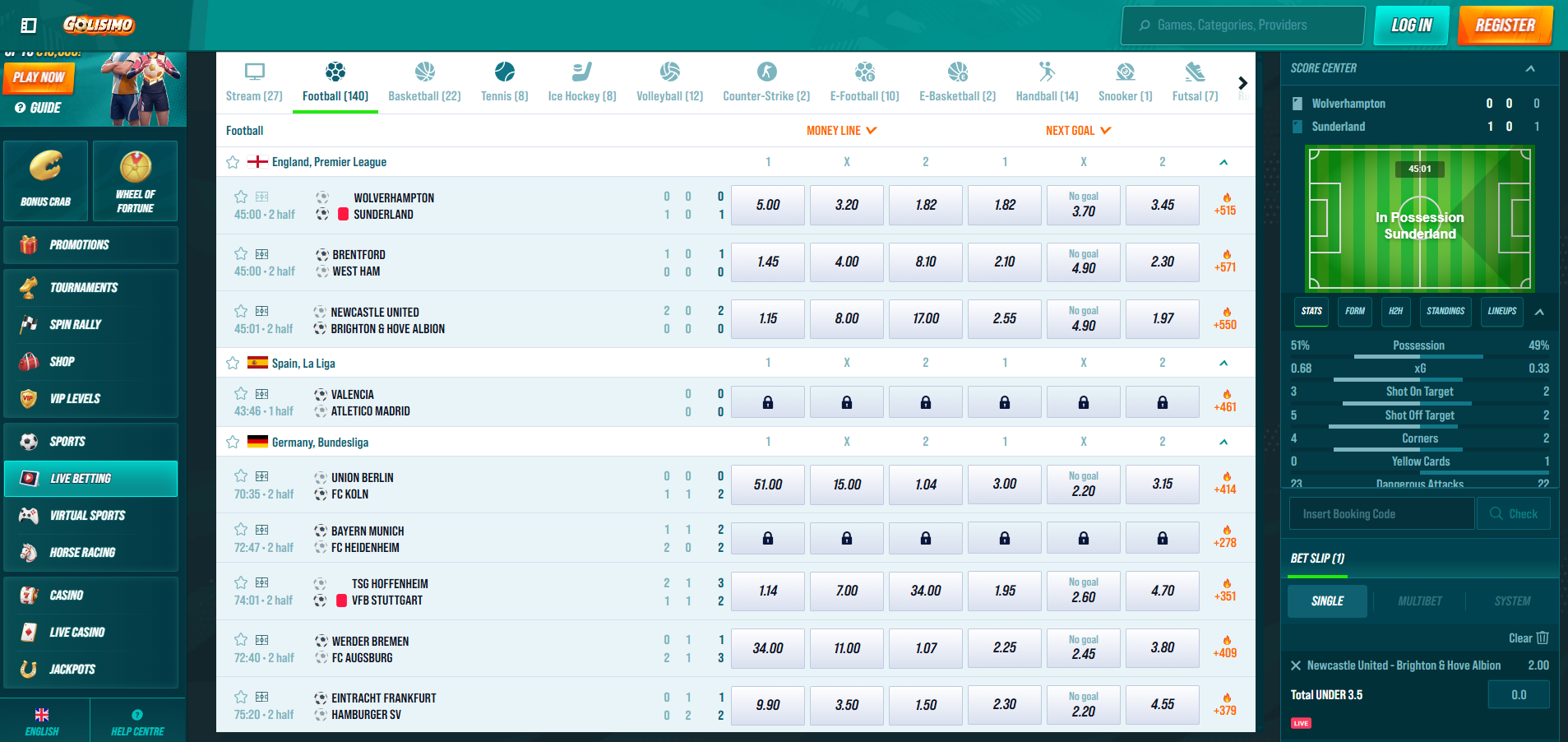Switch to the H2H tab
This screenshot has height=742, width=1568.
pyautogui.click(x=1395, y=311)
